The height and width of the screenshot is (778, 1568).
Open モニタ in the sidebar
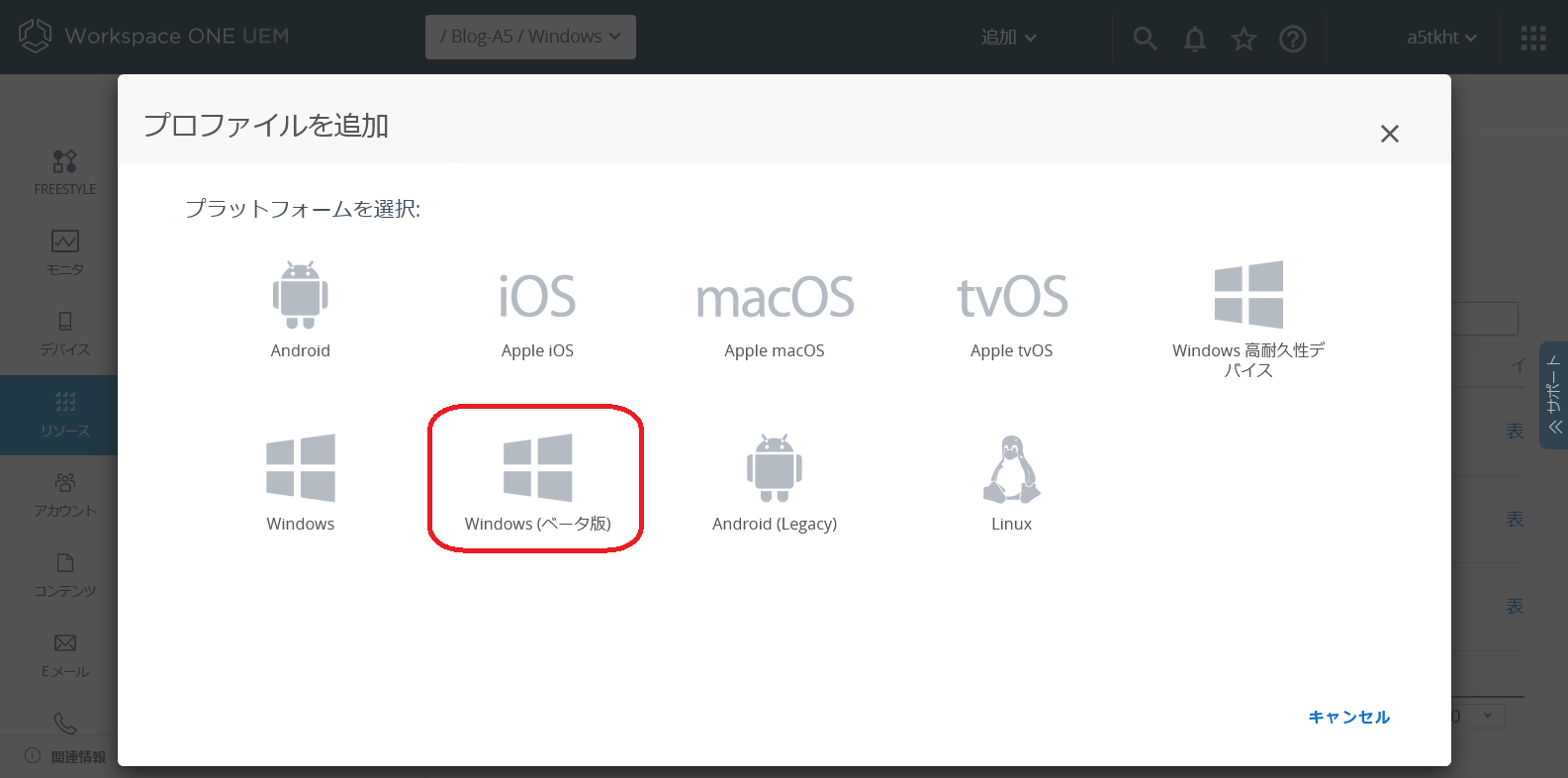point(65,253)
